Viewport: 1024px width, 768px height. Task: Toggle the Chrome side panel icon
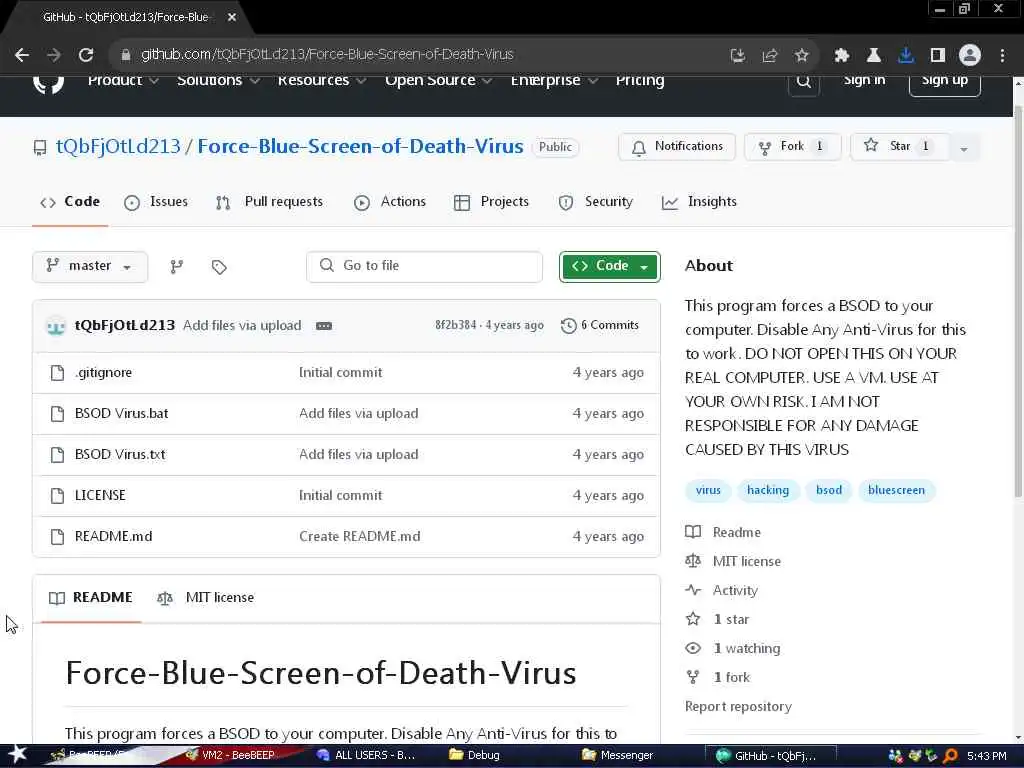(x=938, y=55)
